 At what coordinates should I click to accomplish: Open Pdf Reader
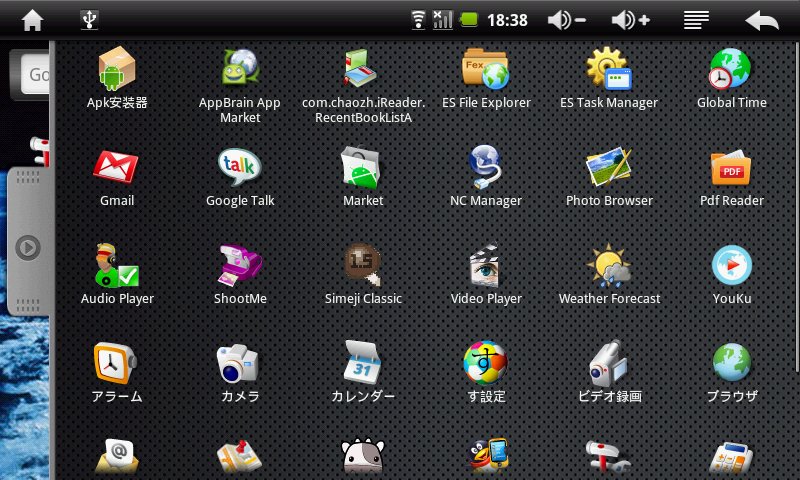(732, 176)
